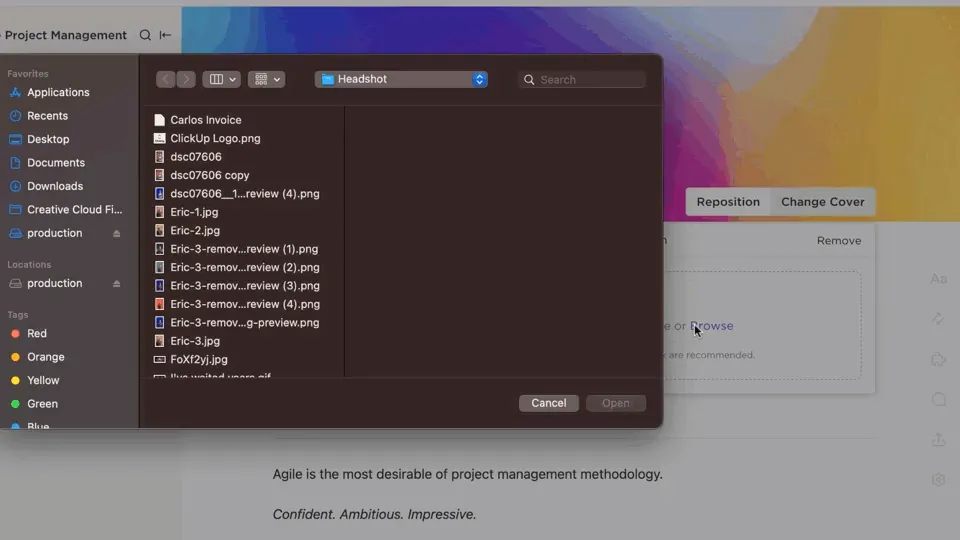This screenshot has height=540, width=960.
Task: Click the Change Cover button
Action: 822,201
